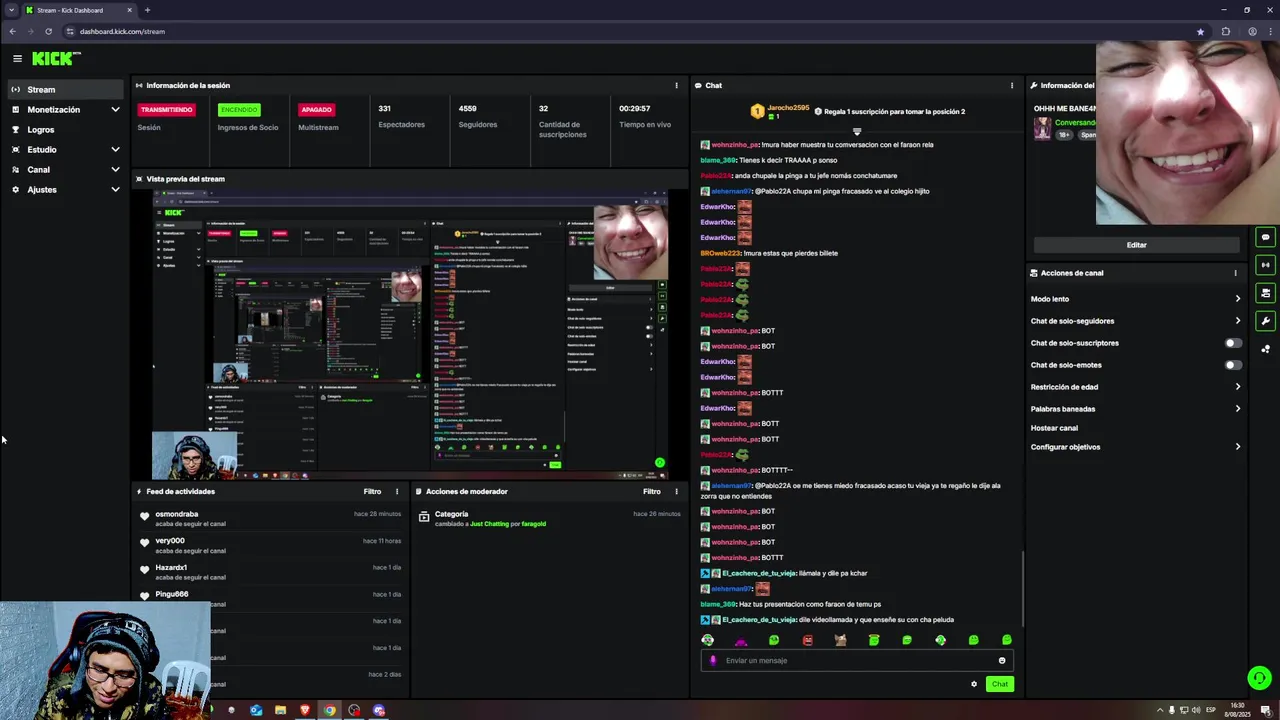This screenshot has width=1280, height=720.
Task: Click very000 follow entry in feed
Action: pos(271,545)
